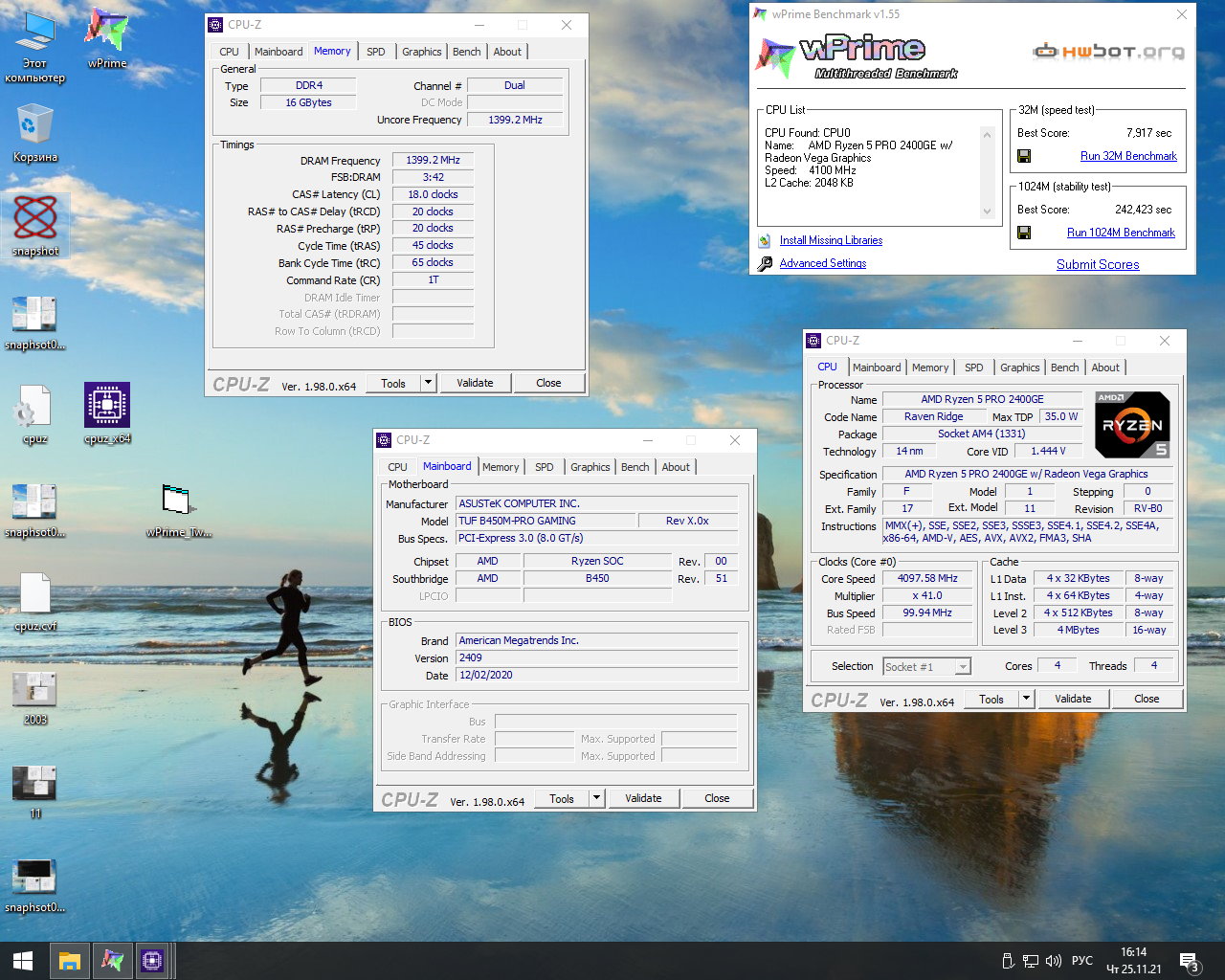1225x980 pixels.
Task: Click the Core Speed 4097.58 MHz value
Action: pos(927,578)
